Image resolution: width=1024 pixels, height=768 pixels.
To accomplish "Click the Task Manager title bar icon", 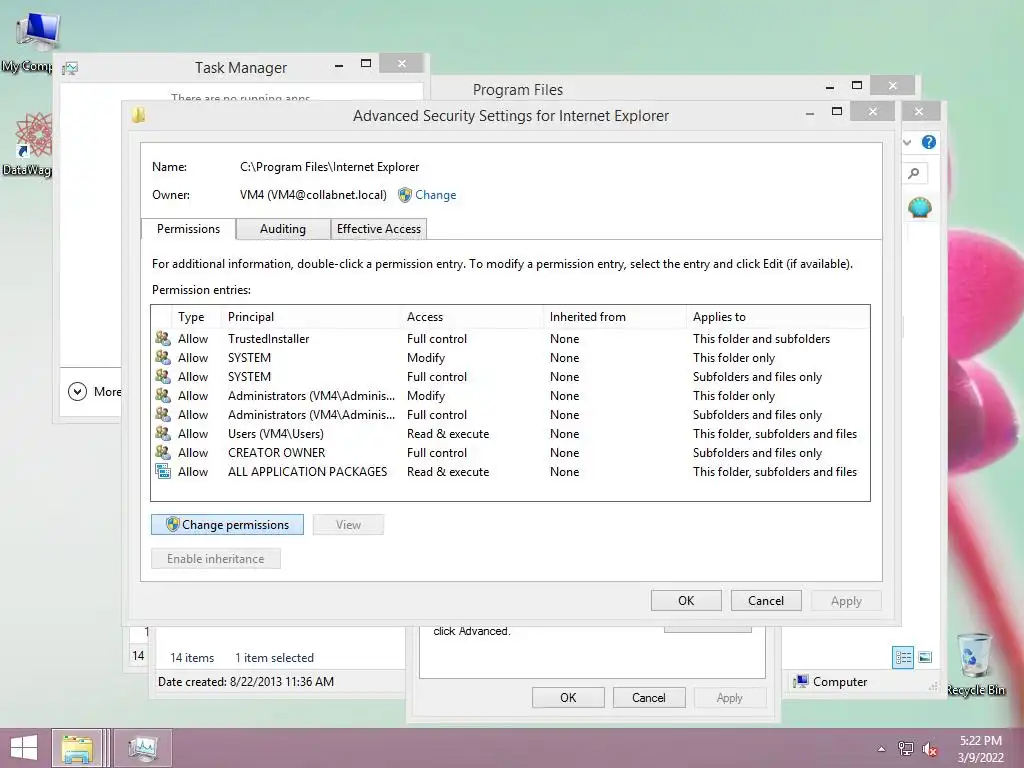I will point(70,68).
